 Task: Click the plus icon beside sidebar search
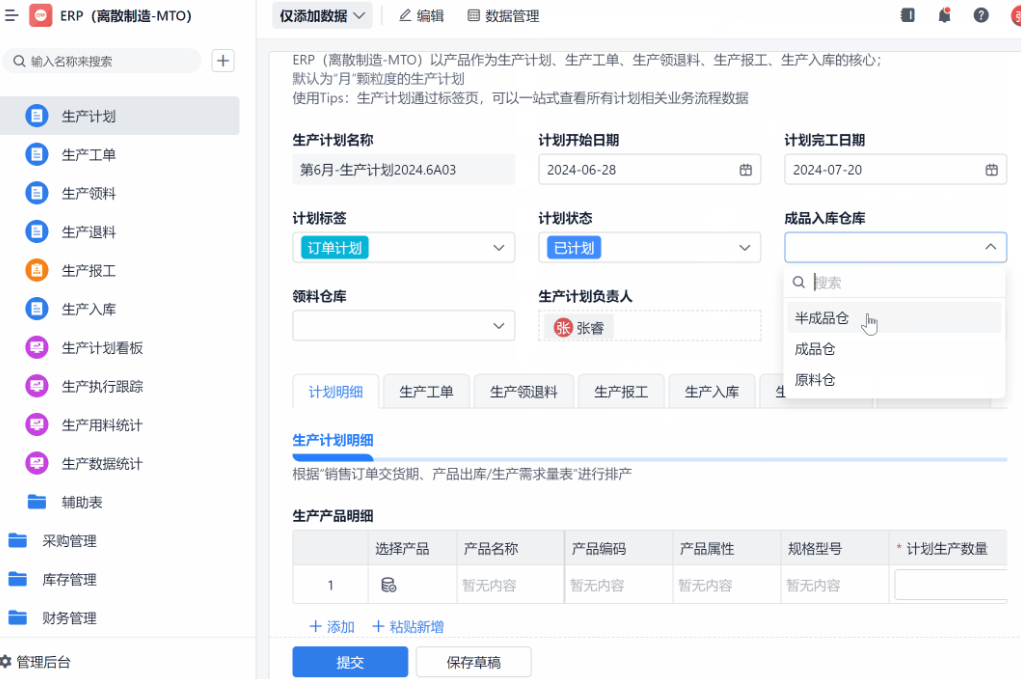(223, 61)
